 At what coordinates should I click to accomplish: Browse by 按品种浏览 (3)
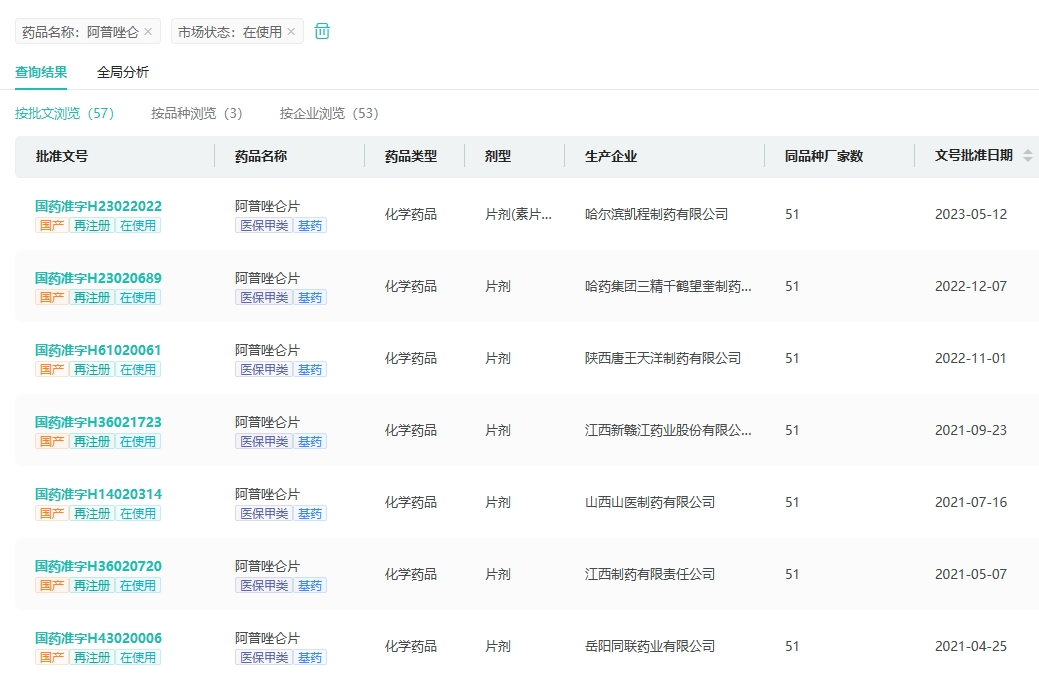[196, 113]
